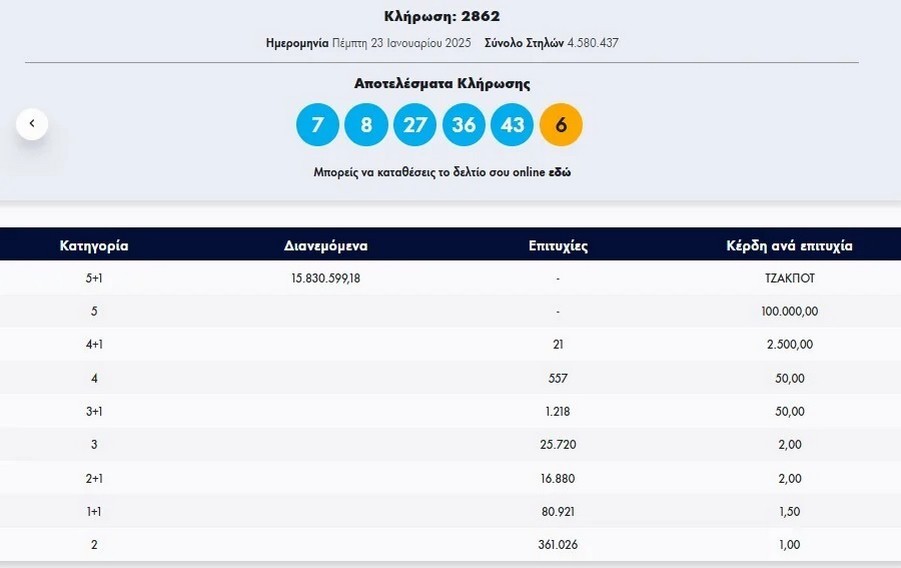Click the blue ball number 7
901x568 pixels.
(318, 125)
